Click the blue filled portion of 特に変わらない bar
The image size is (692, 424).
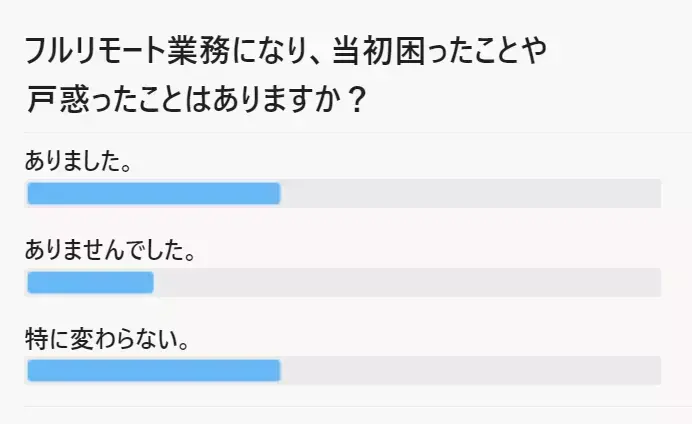point(154,371)
